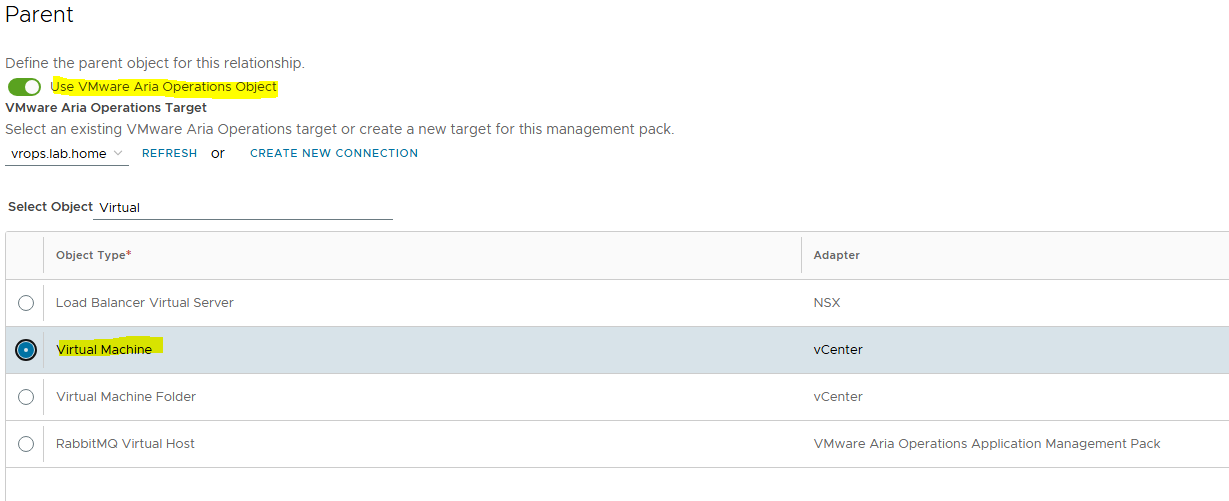The image size is (1229, 501).
Task: Toggle the Use VMware Aria Operations Object switch
Action: (25, 87)
